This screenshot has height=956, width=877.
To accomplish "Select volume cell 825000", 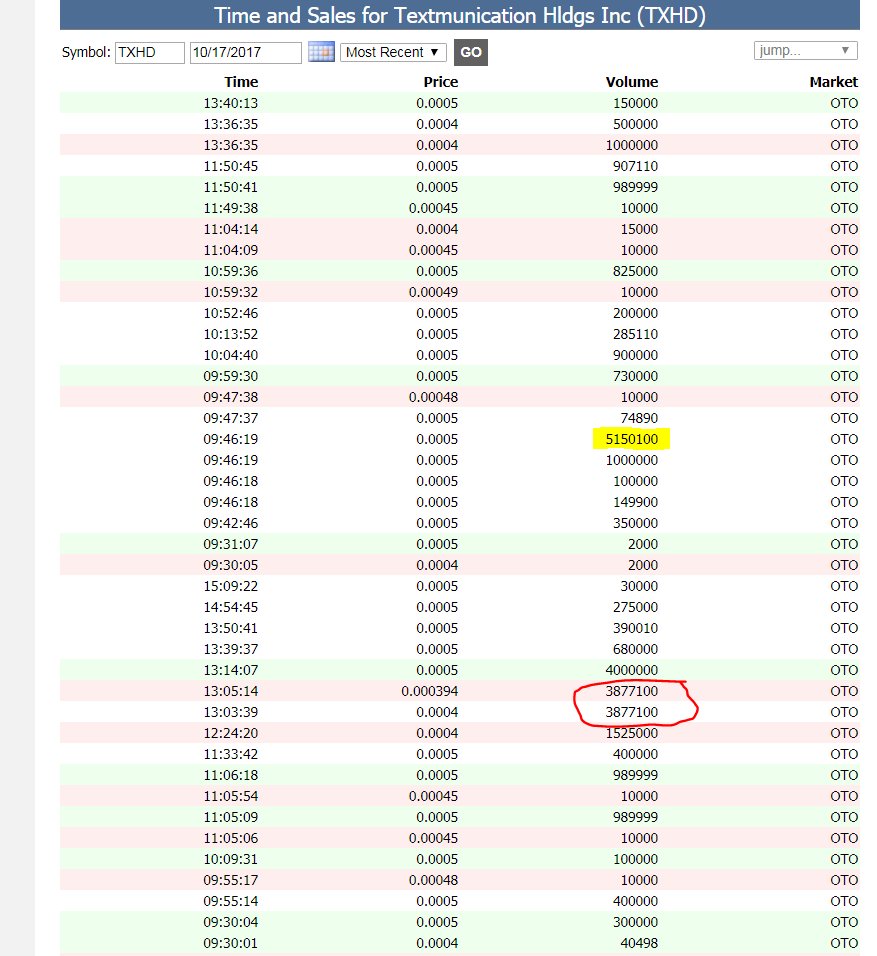I will (x=635, y=271).
